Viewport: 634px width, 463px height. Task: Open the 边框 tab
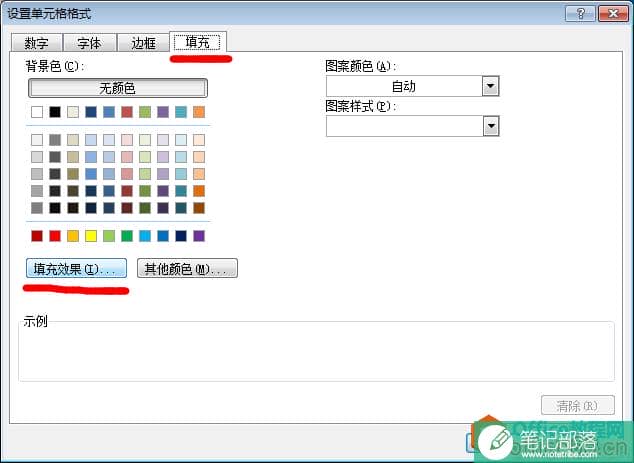point(143,42)
